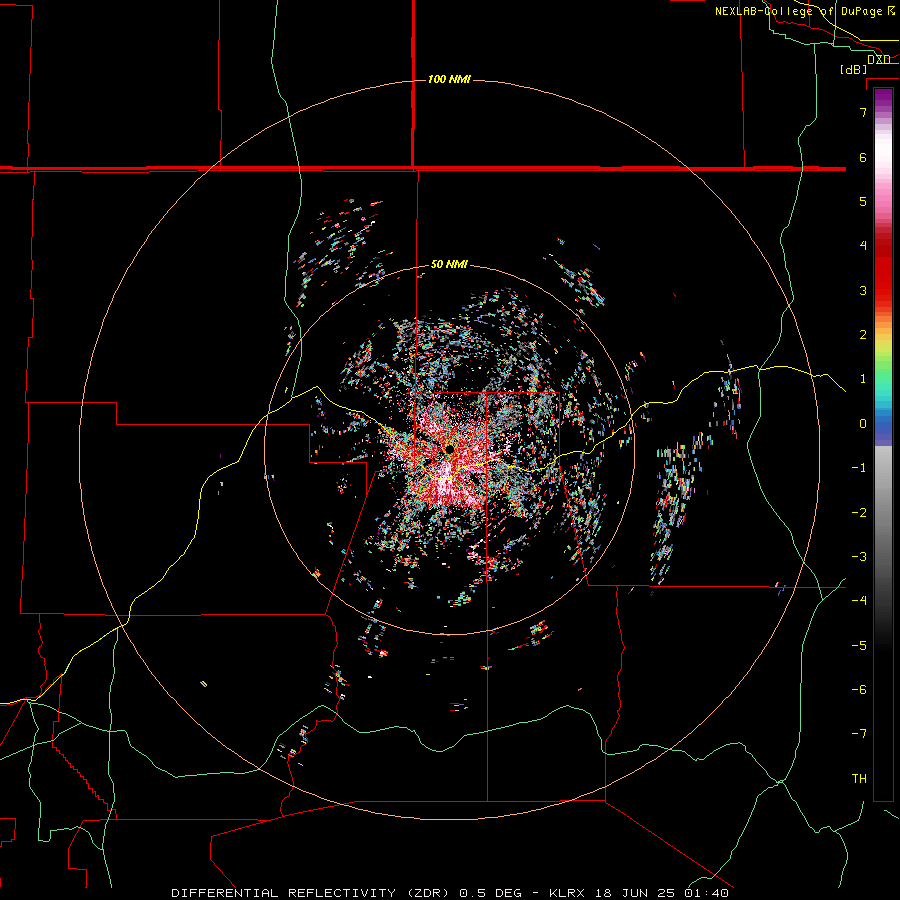Click "0.5 DEG" elevation in the bottom caption
Screen dimensions: 900x900
491,893
